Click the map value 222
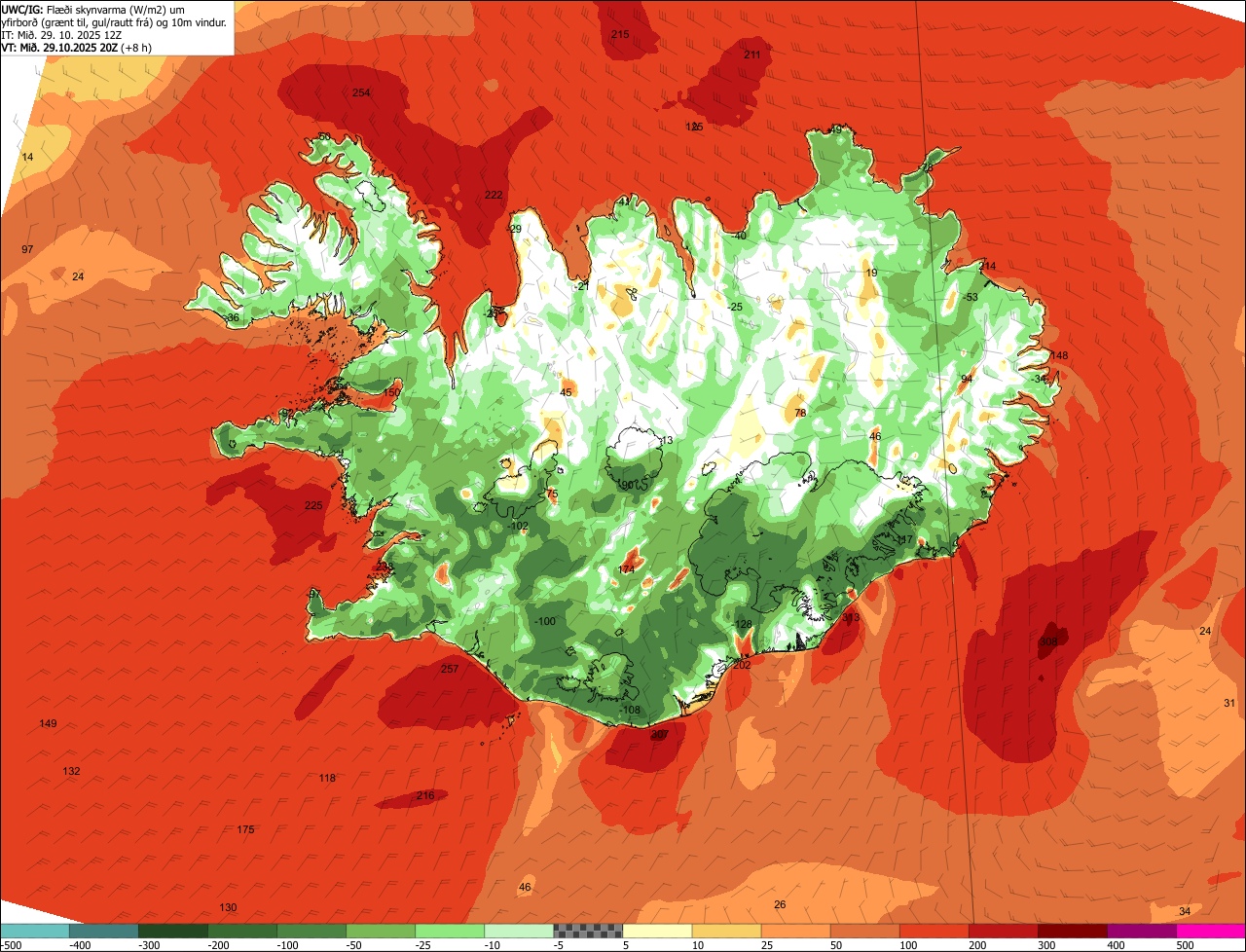 [495, 196]
